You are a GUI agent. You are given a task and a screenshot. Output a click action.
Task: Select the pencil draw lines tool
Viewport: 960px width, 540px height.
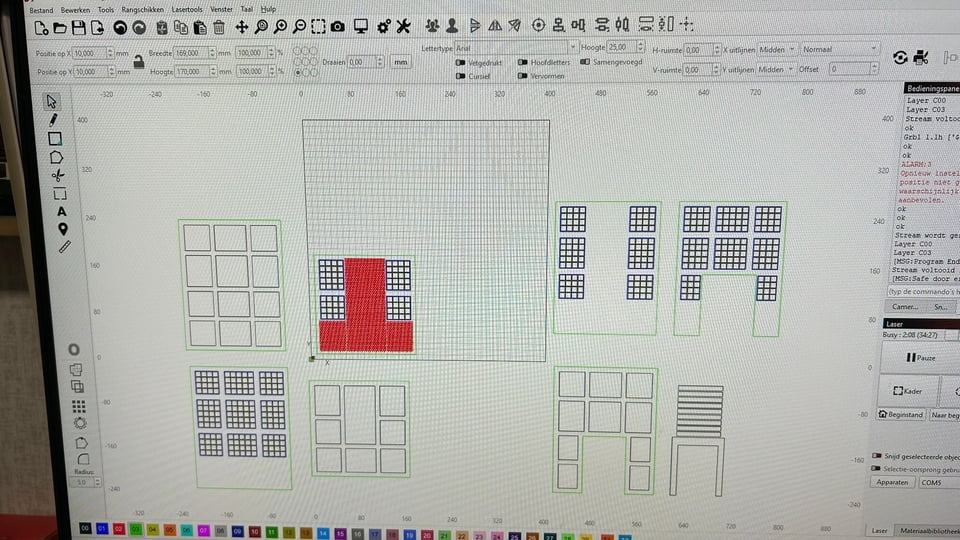(x=53, y=120)
